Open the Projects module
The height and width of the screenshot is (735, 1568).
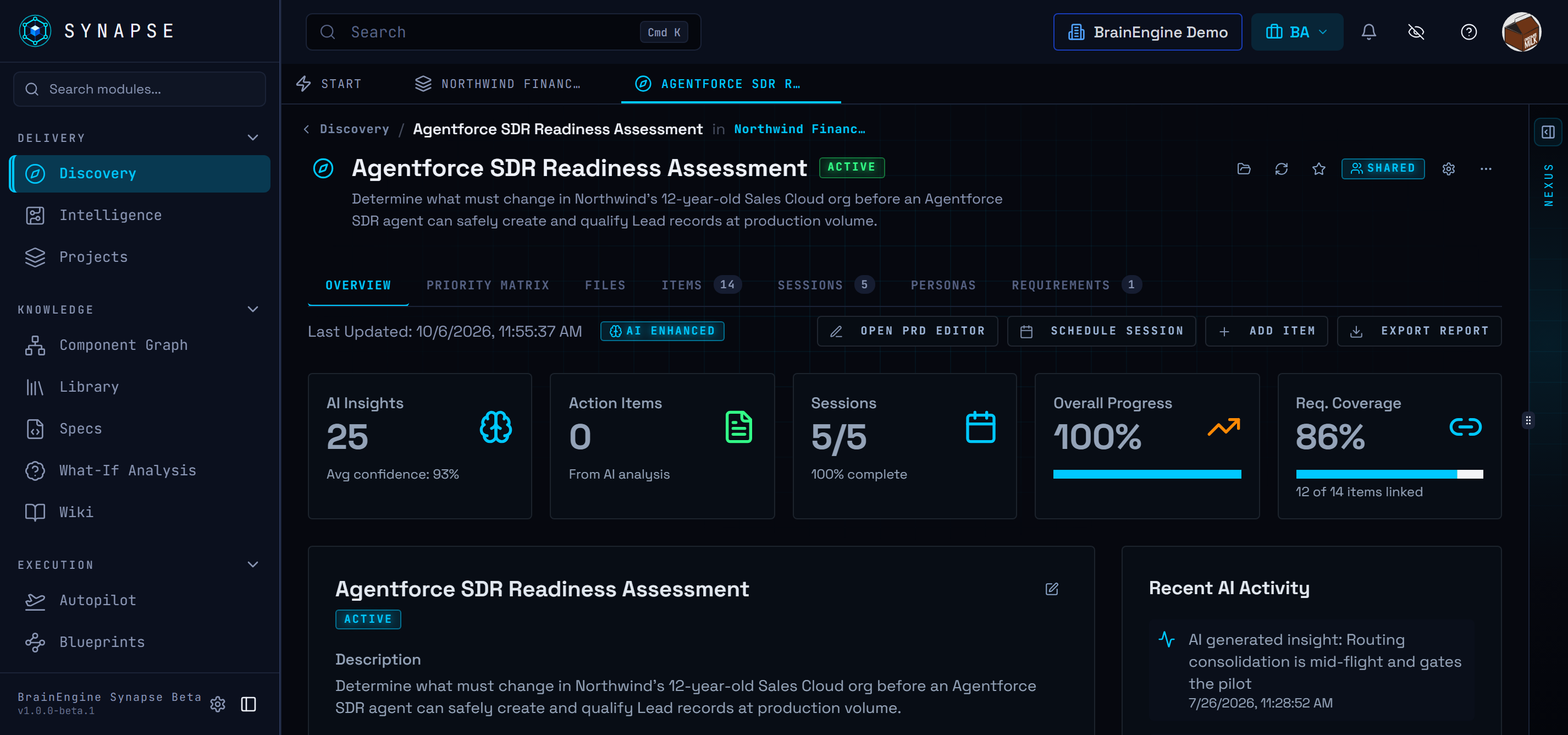(140, 257)
